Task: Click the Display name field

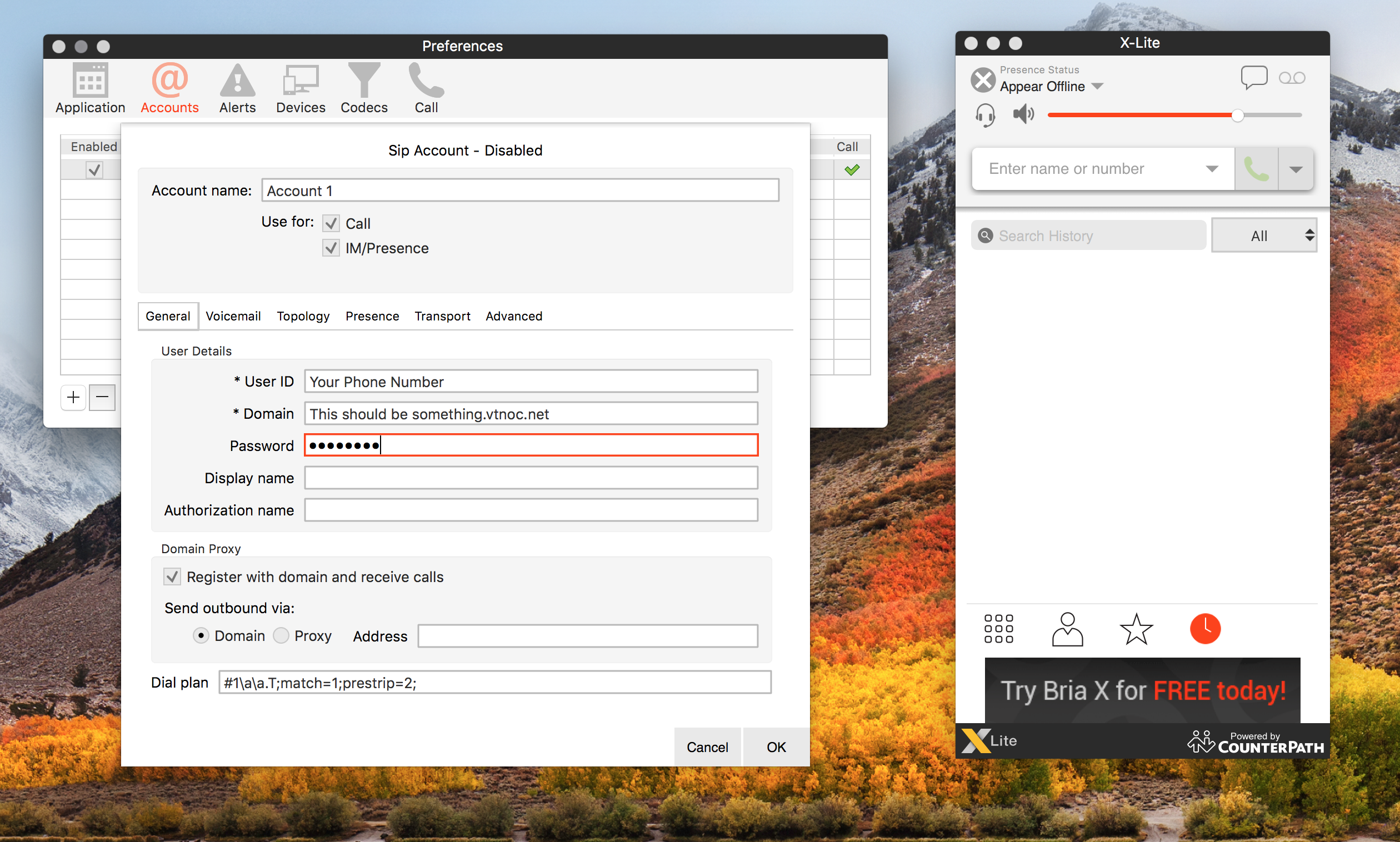Action: pyautogui.click(x=531, y=478)
